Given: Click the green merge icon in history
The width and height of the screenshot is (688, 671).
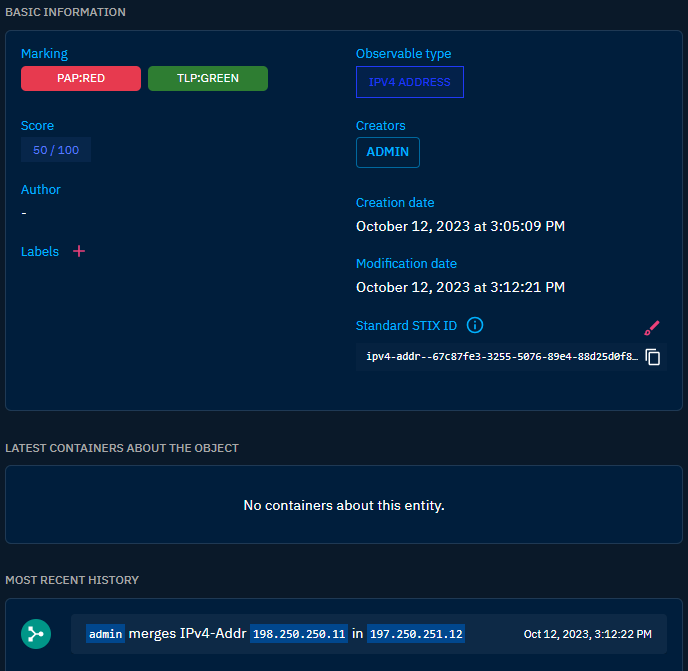Looking at the screenshot, I should [36, 634].
